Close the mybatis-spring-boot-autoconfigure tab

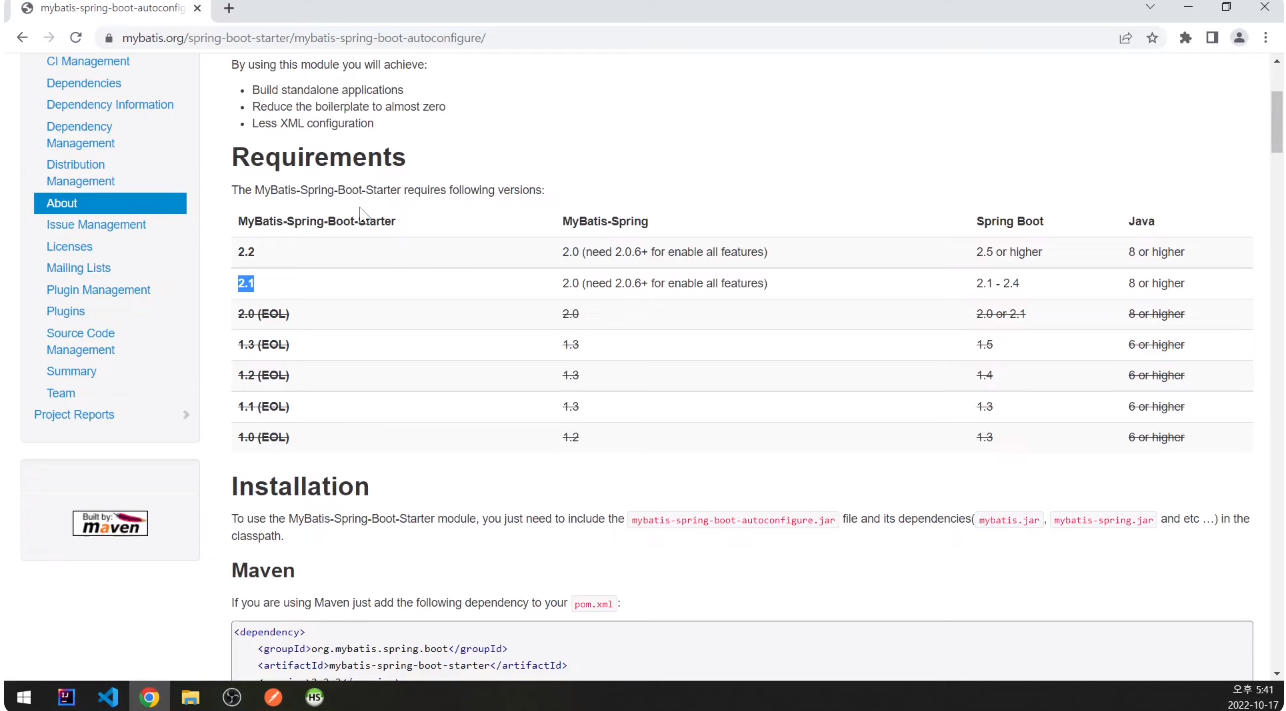(197, 8)
